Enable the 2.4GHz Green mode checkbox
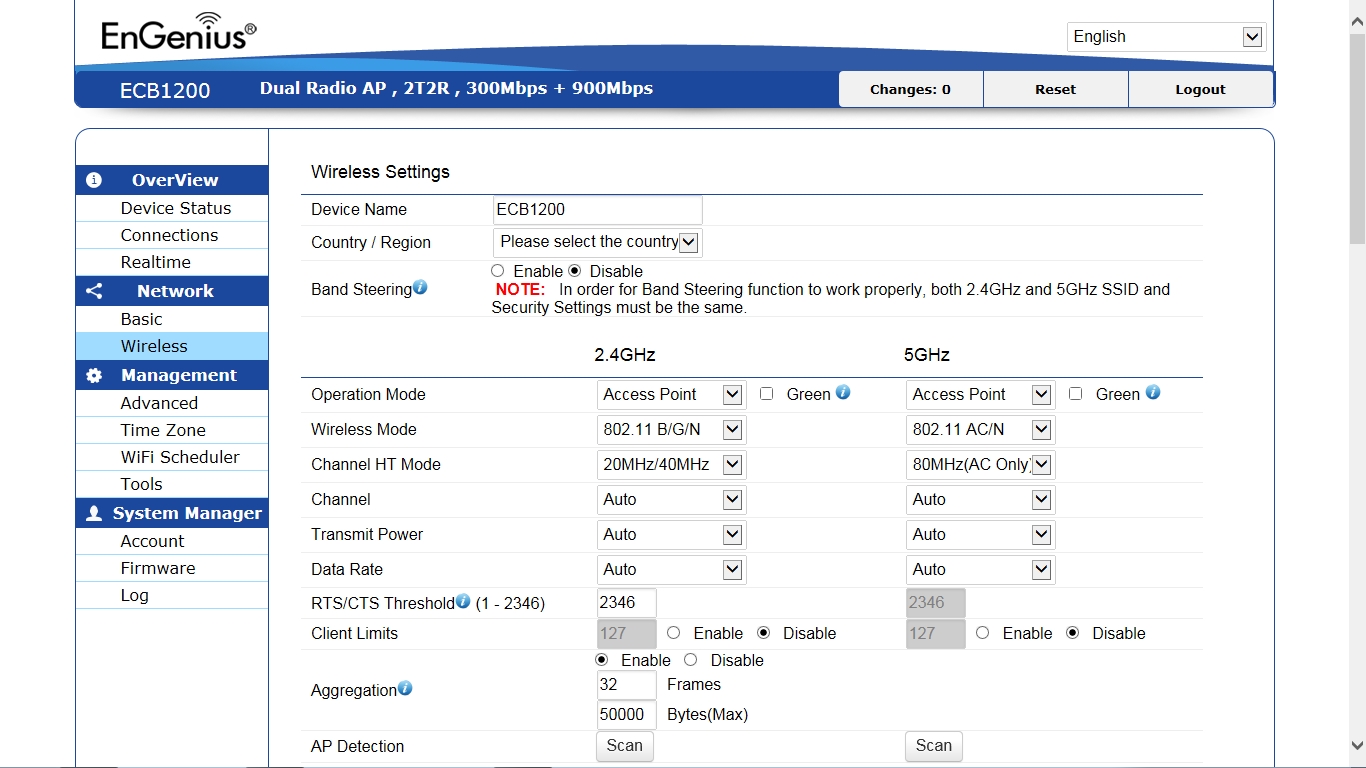The height and width of the screenshot is (768, 1366). (x=767, y=394)
